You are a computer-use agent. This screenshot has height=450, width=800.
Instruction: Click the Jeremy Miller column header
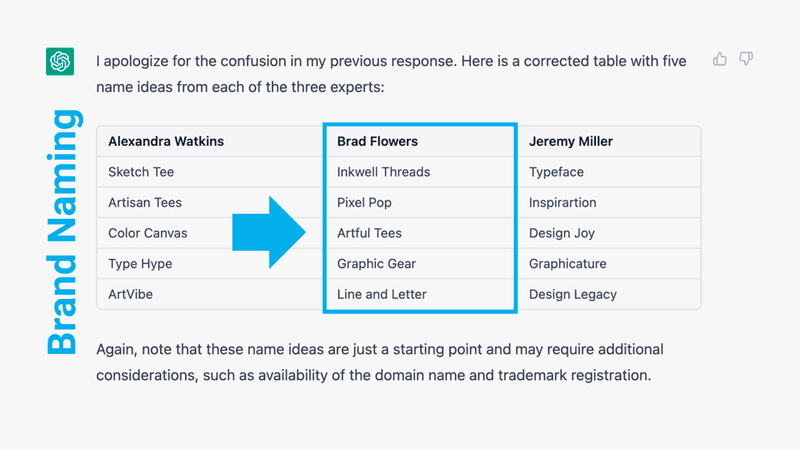[571, 141]
